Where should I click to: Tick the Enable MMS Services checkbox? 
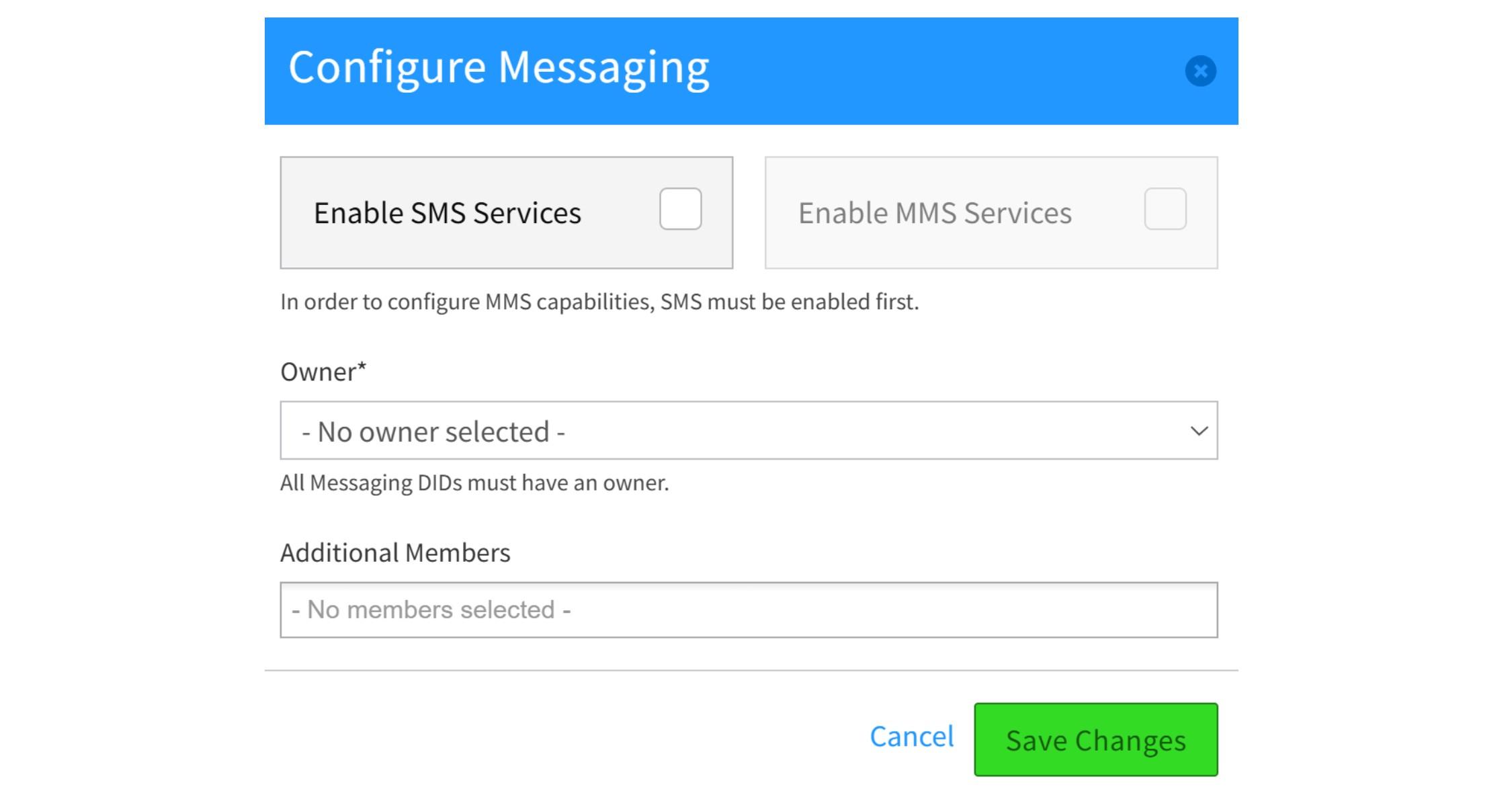[1165, 209]
